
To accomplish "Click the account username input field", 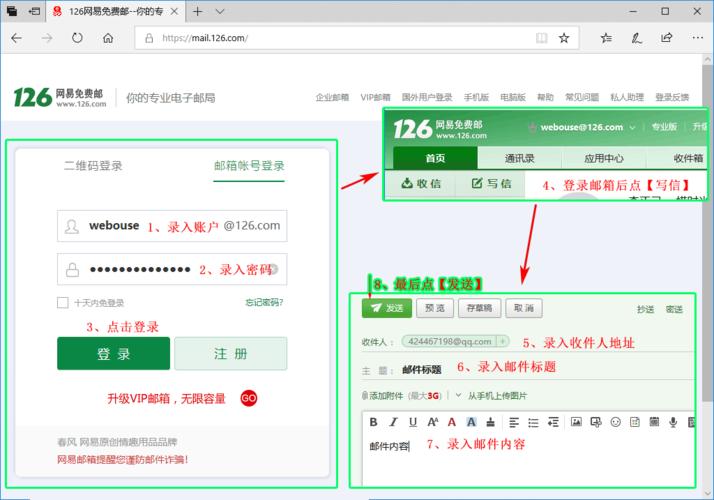I will [172, 226].
